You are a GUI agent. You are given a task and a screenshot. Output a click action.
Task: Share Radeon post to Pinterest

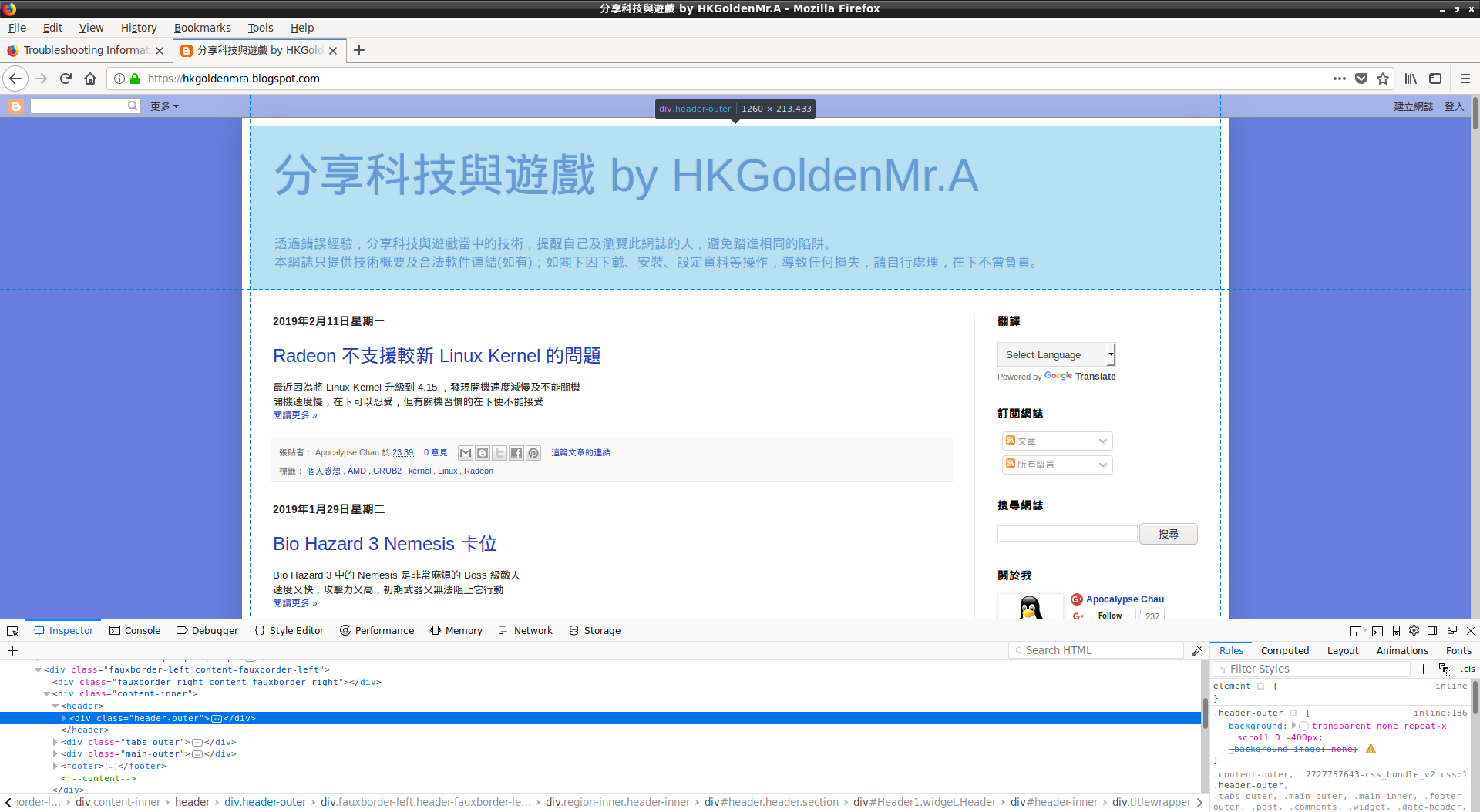coord(533,453)
